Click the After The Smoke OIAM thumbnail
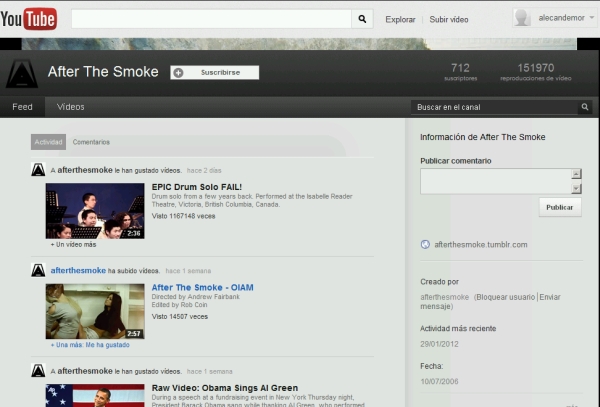Screen dimensions: 600x407 click(95, 311)
